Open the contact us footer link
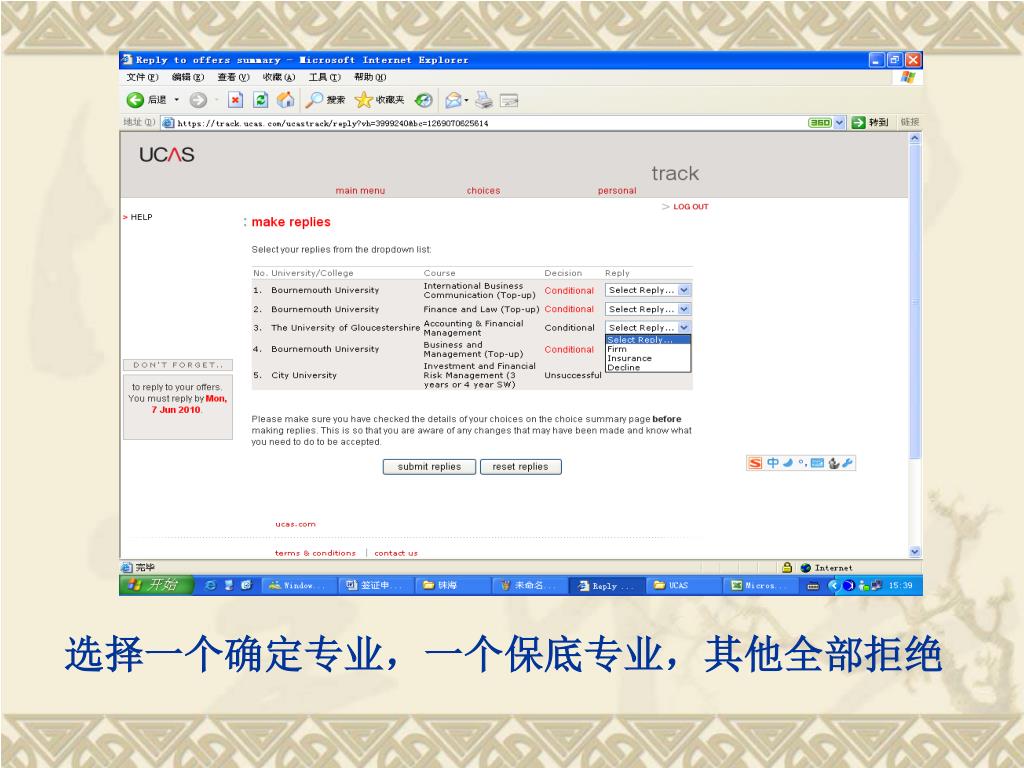 [x=396, y=553]
